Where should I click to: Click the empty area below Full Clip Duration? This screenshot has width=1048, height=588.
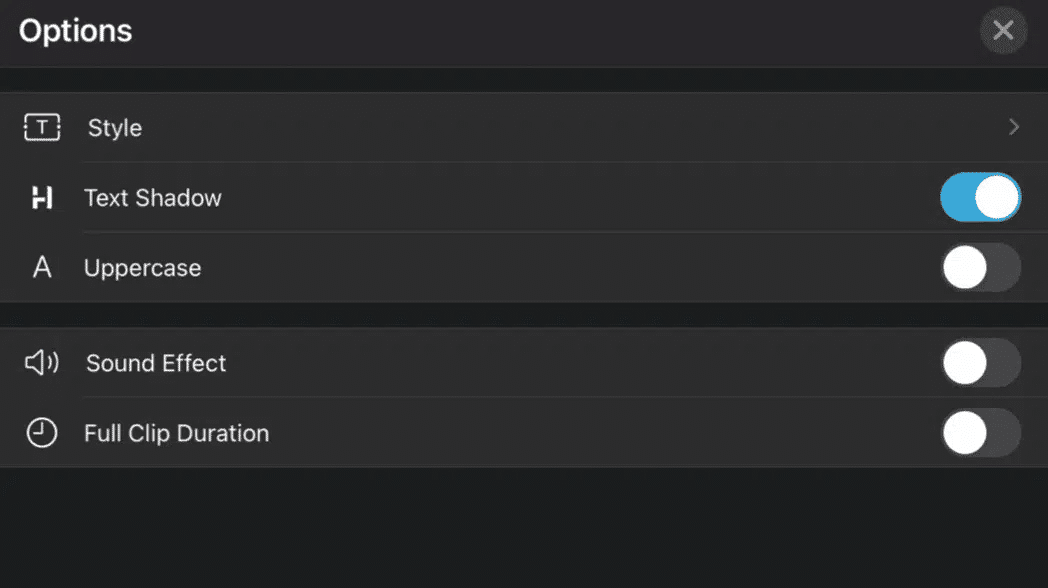pyautogui.click(x=524, y=528)
